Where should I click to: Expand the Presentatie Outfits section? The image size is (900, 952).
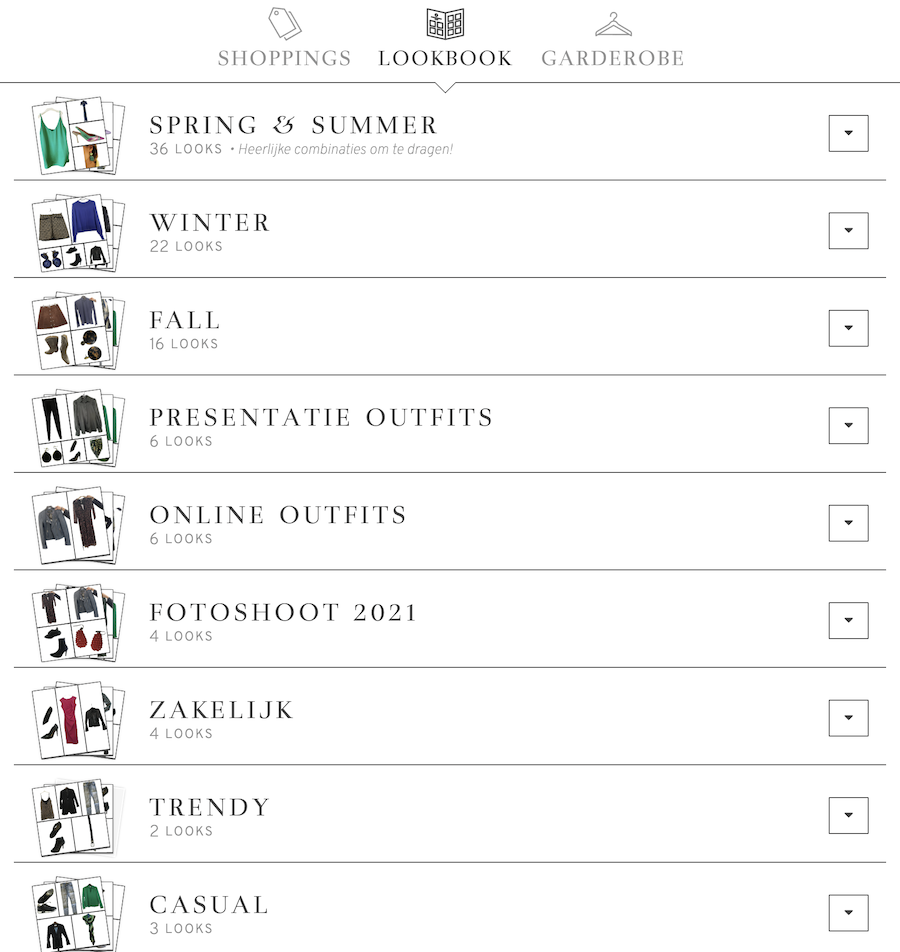848,425
